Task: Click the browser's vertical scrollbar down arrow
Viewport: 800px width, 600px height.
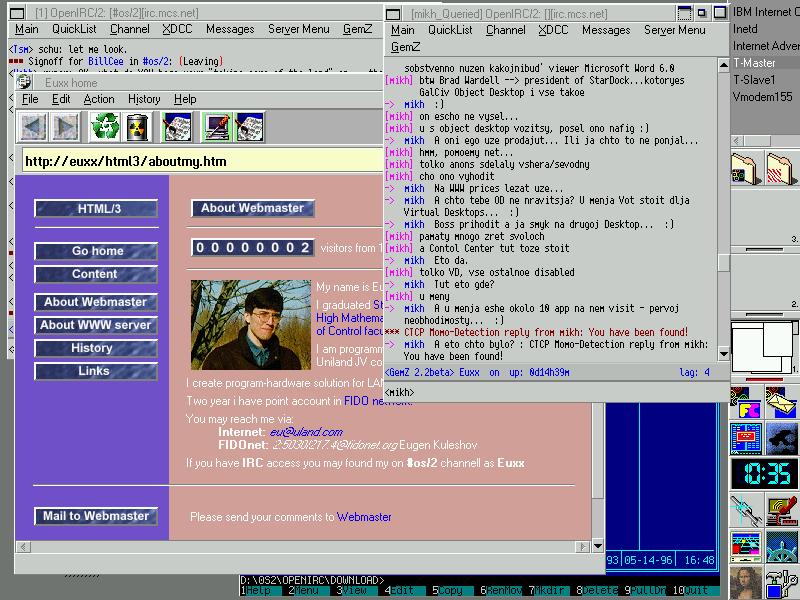Action: 597,546
